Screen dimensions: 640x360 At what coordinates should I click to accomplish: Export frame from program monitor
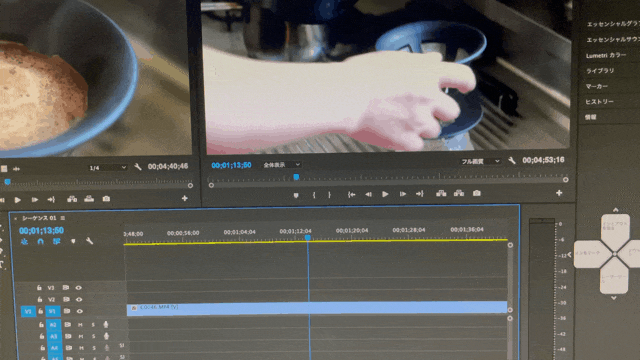[x=476, y=193]
